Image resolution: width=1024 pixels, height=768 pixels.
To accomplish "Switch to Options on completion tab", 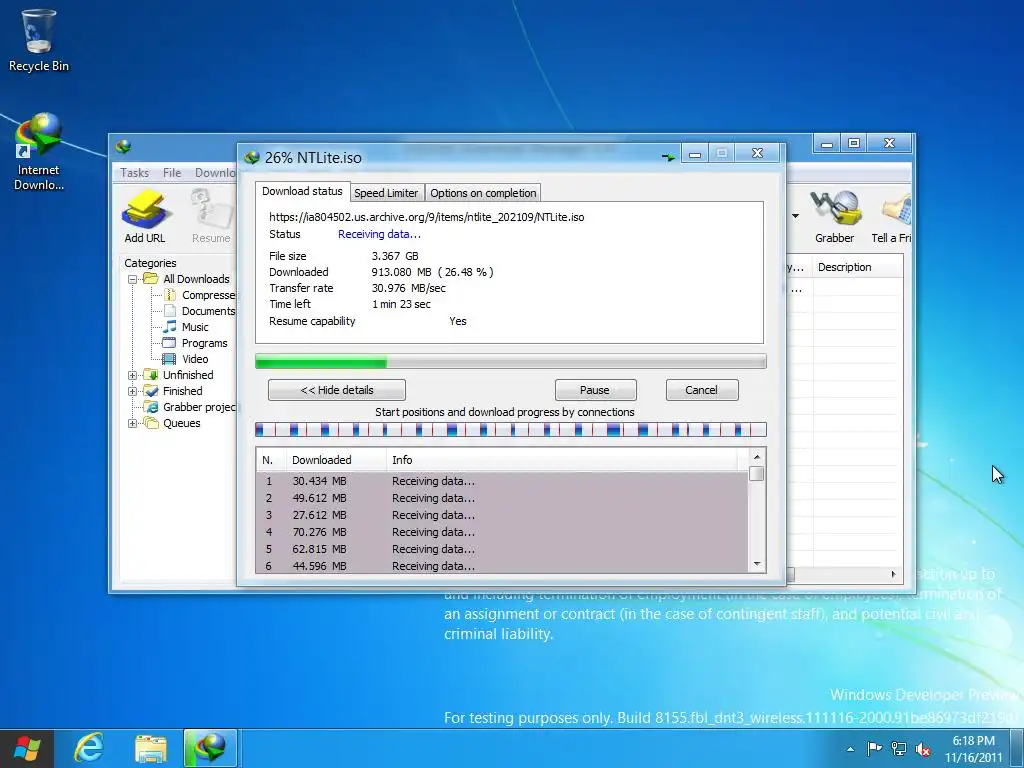I will [483, 193].
